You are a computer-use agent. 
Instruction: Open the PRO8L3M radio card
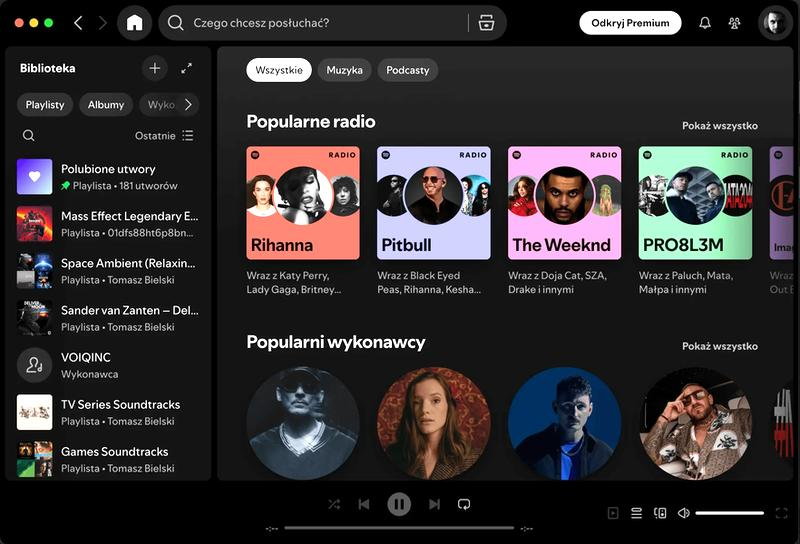click(x=695, y=203)
